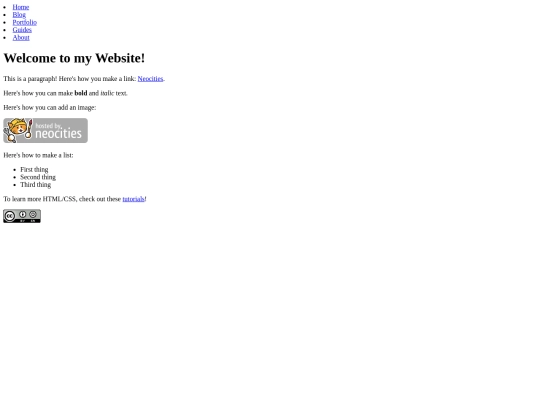This screenshot has width=540, height=405.
Task: Follow the Neocities hyperlink in the paragraph
Action: click(x=150, y=79)
